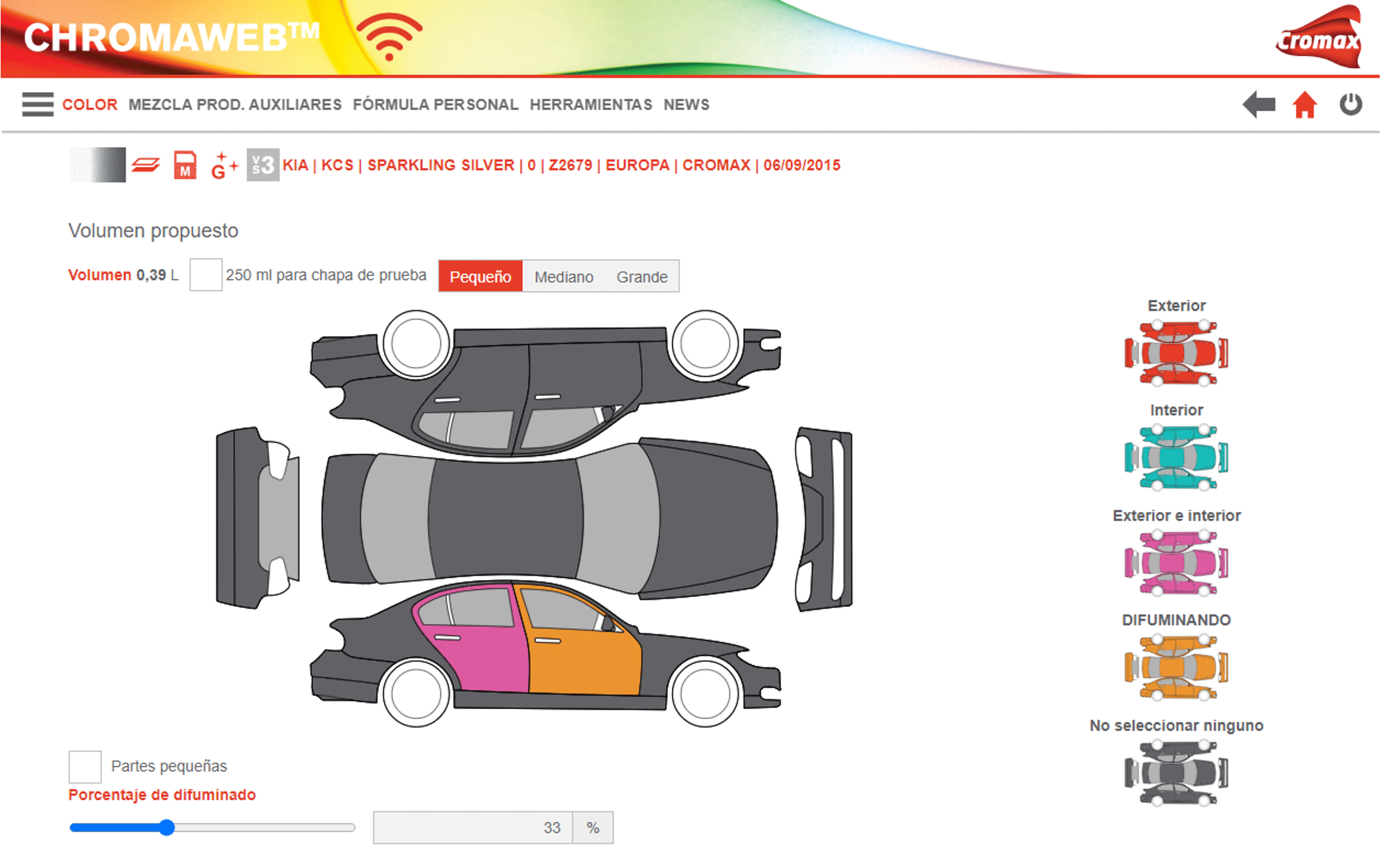Go back with the left arrow icon
This screenshot has width=1381, height=868.
coord(1259,105)
